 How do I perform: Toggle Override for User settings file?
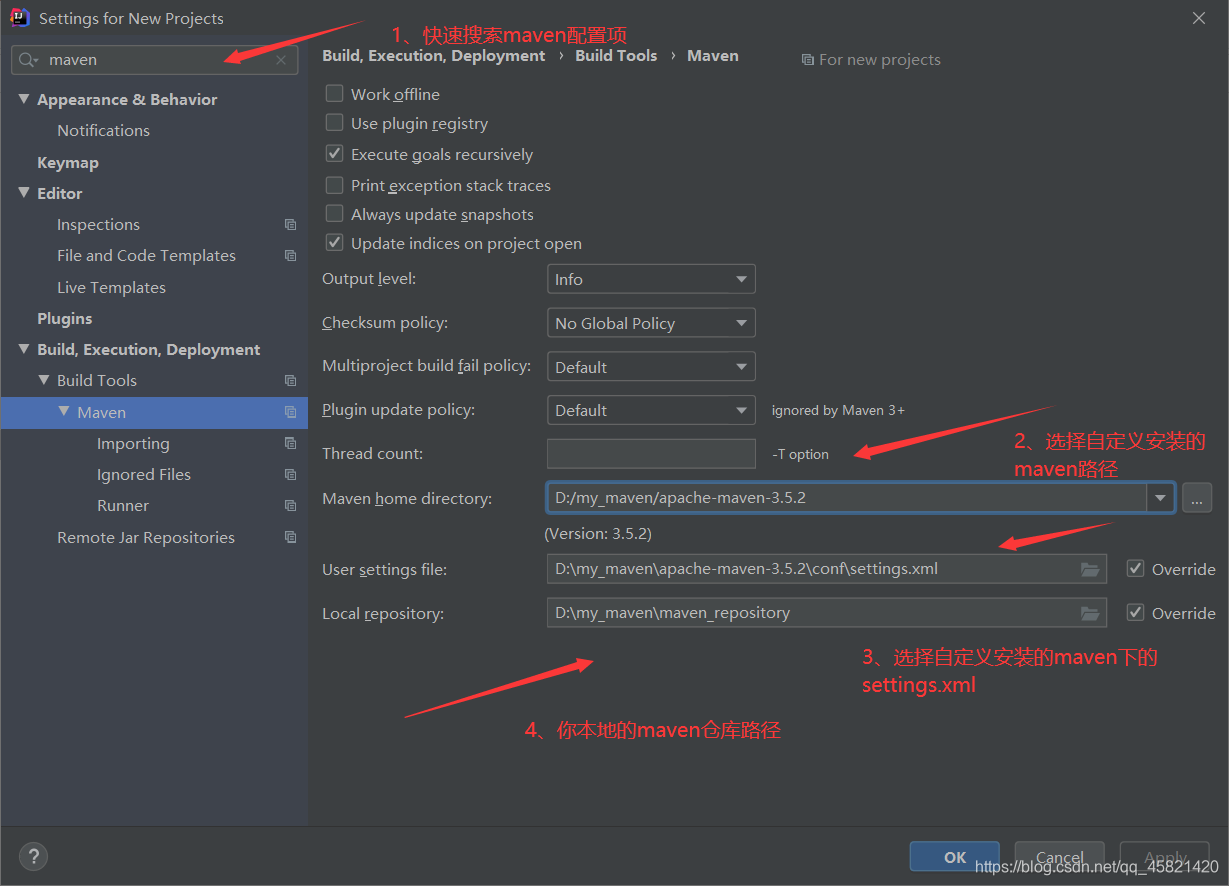(1135, 569)
